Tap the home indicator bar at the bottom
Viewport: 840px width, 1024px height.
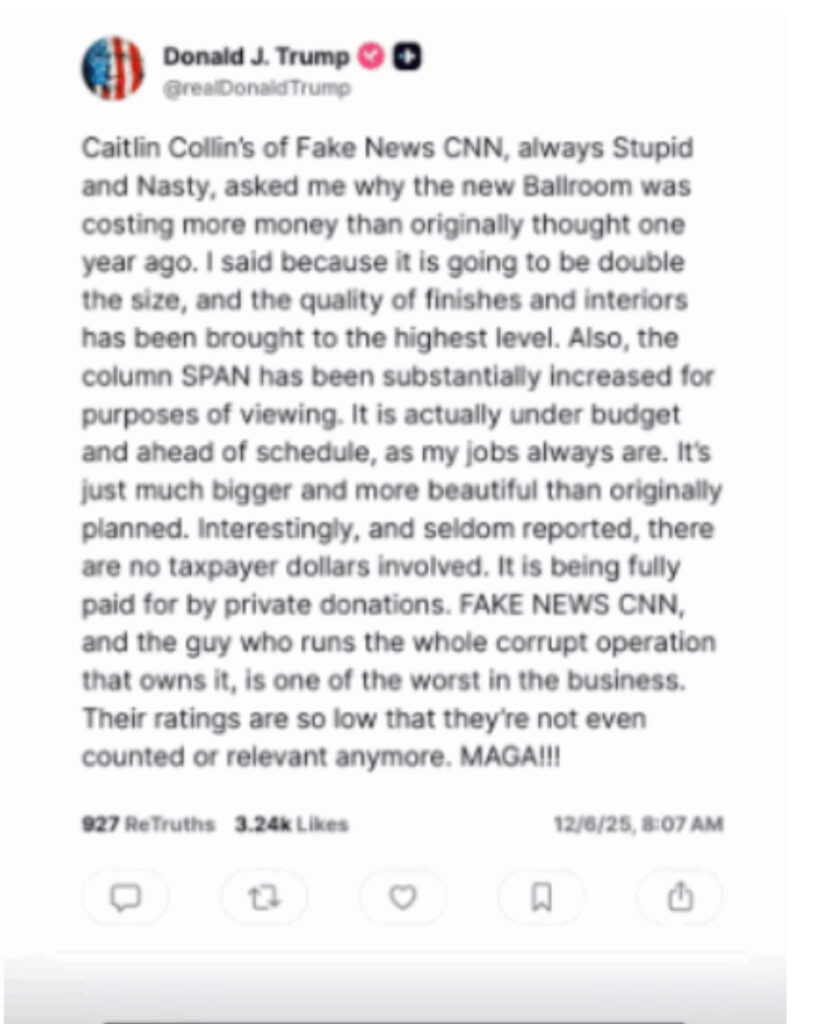click(x=395, y=1019)
